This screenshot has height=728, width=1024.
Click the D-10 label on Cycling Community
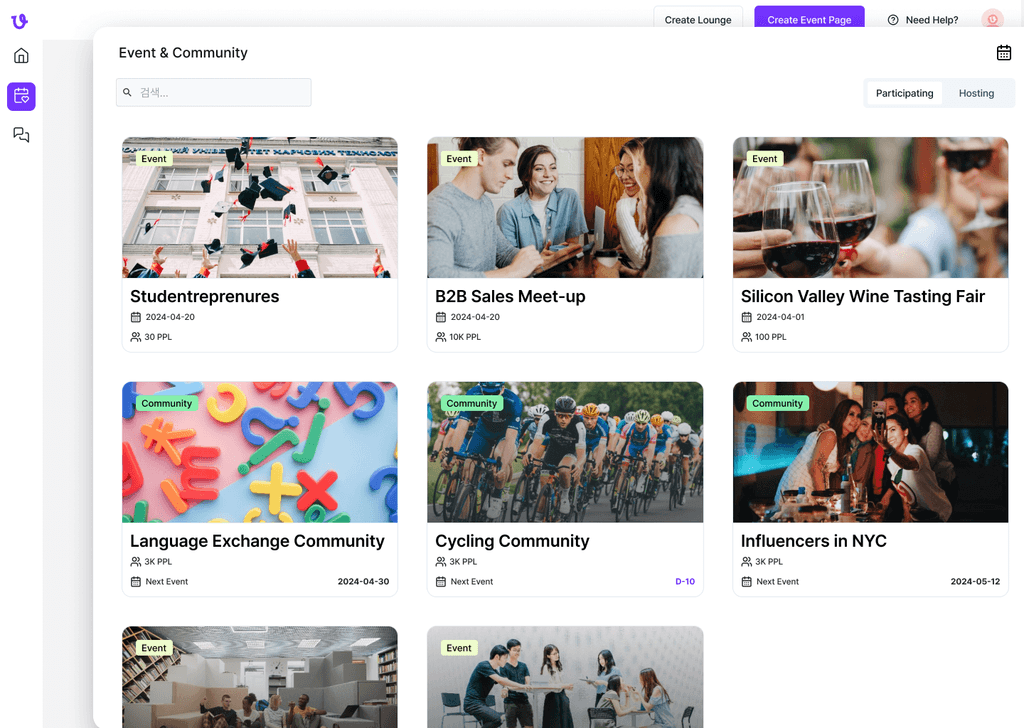click(x=686, y=581)
